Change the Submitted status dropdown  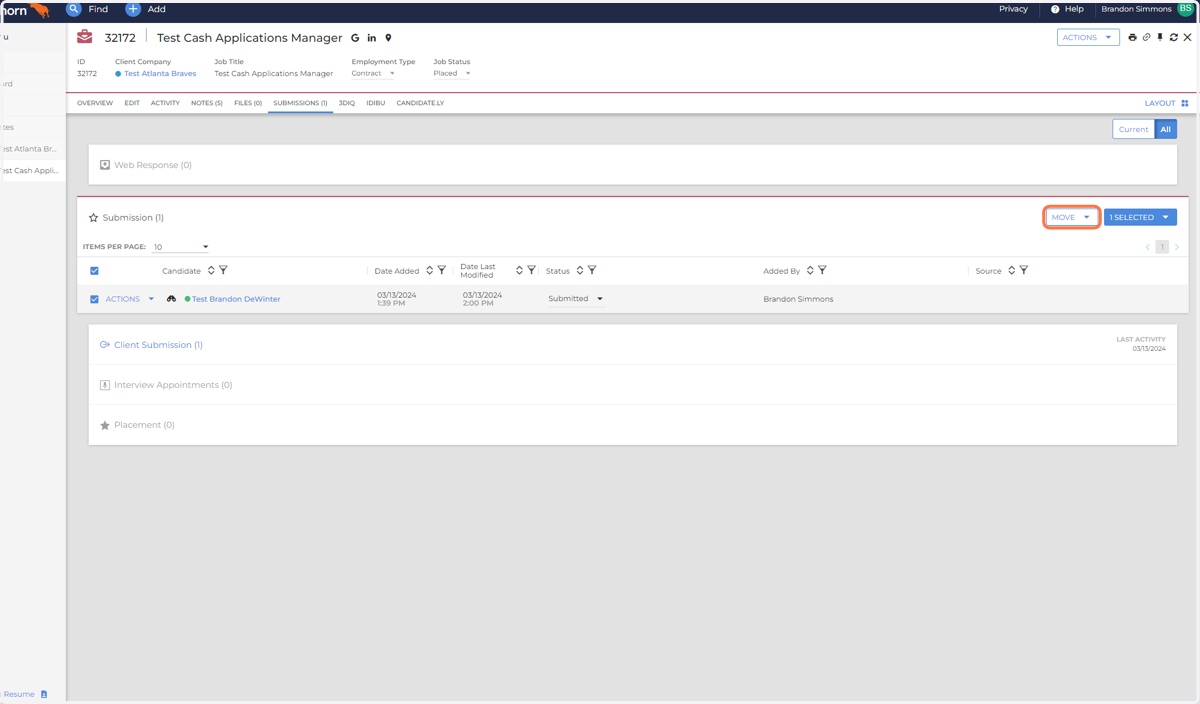576,299
